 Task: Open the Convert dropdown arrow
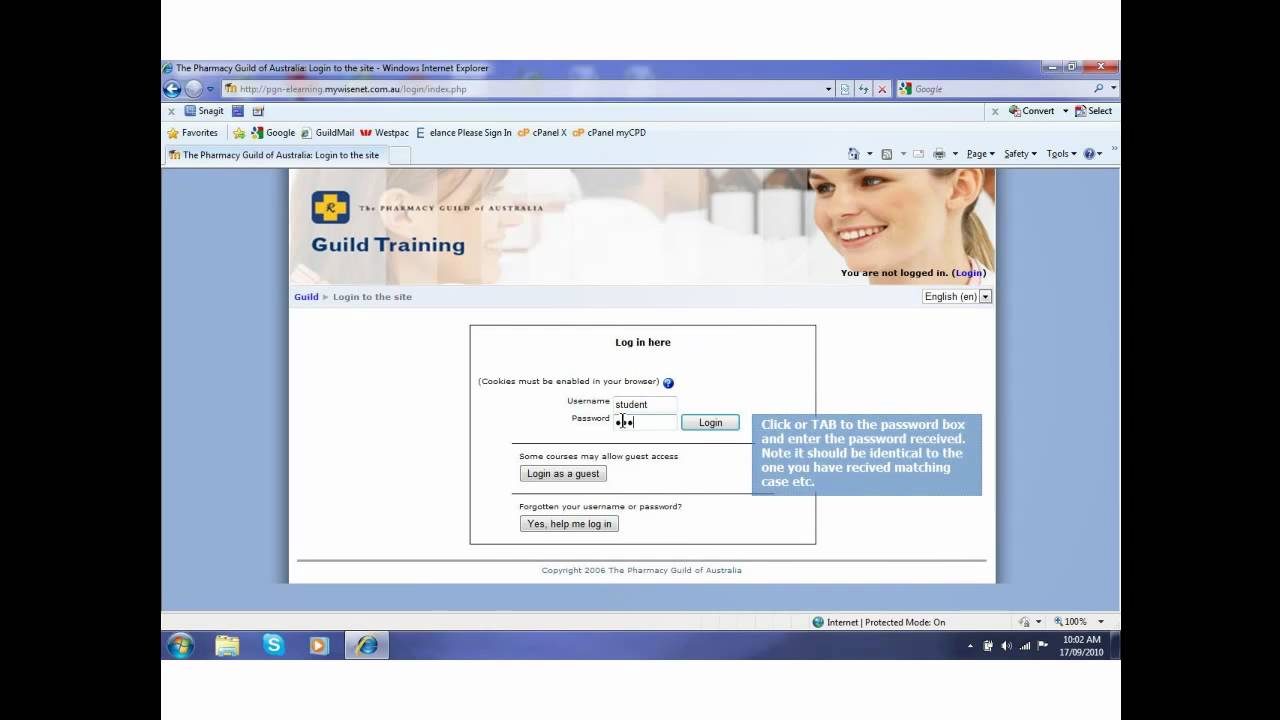[1065, 111]
